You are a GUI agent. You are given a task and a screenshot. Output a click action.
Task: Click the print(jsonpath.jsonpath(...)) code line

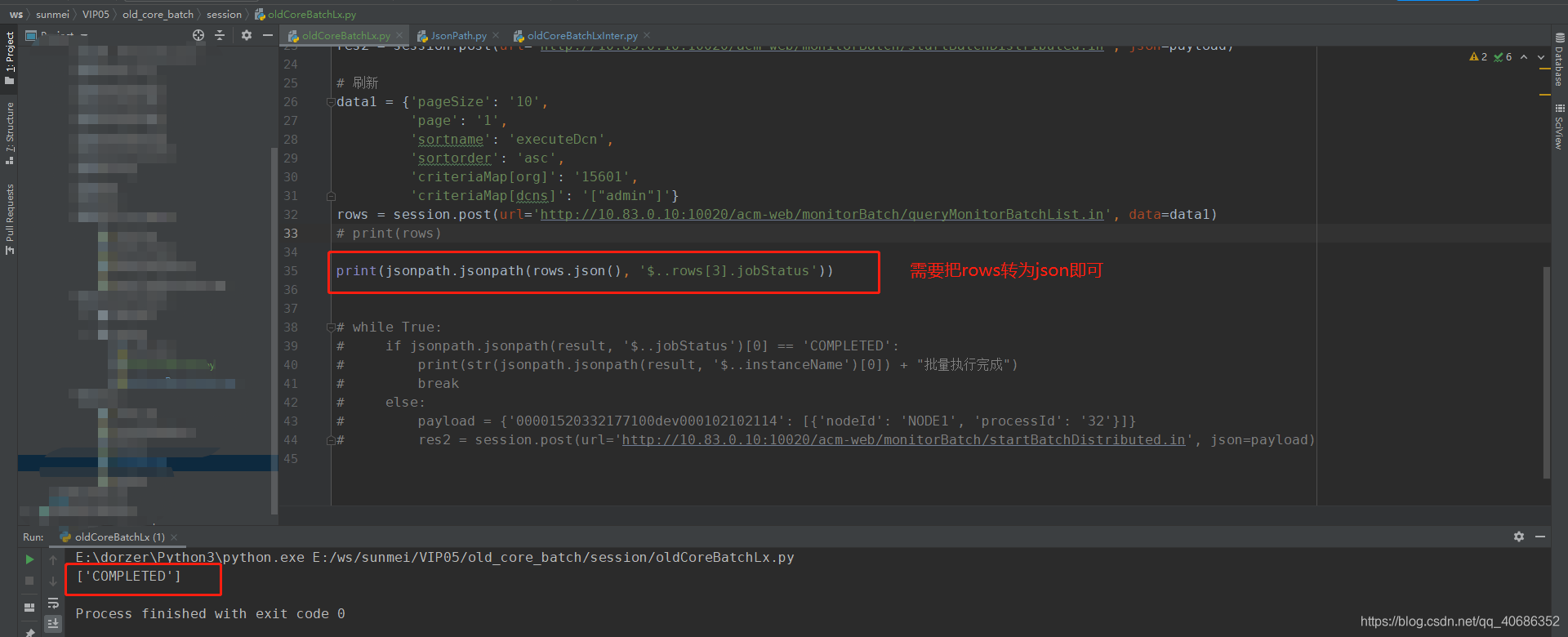[585, 270]
